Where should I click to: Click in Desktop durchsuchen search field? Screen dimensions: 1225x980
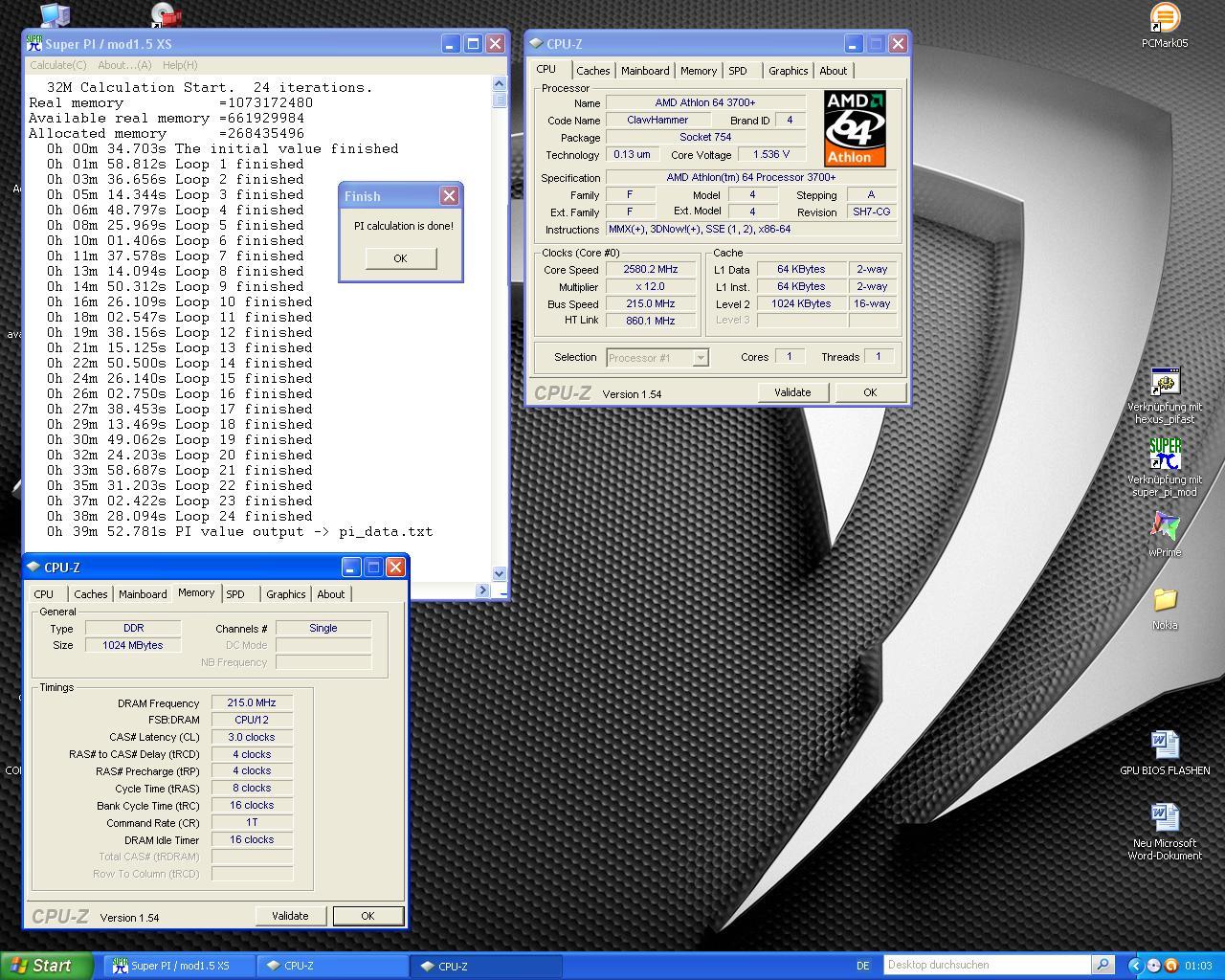pyautogui.click(x=987, y=965)
